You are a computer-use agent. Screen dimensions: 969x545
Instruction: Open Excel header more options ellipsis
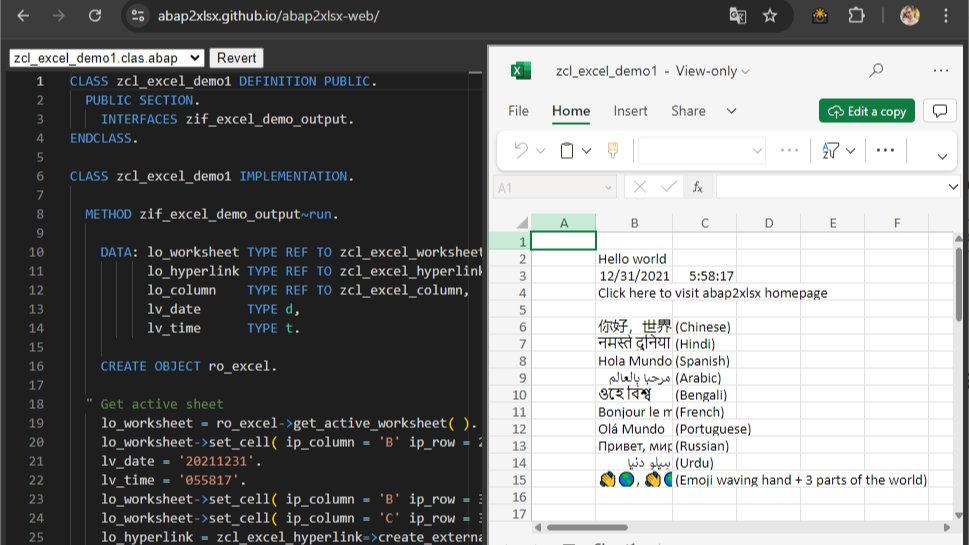click(941, 70)
